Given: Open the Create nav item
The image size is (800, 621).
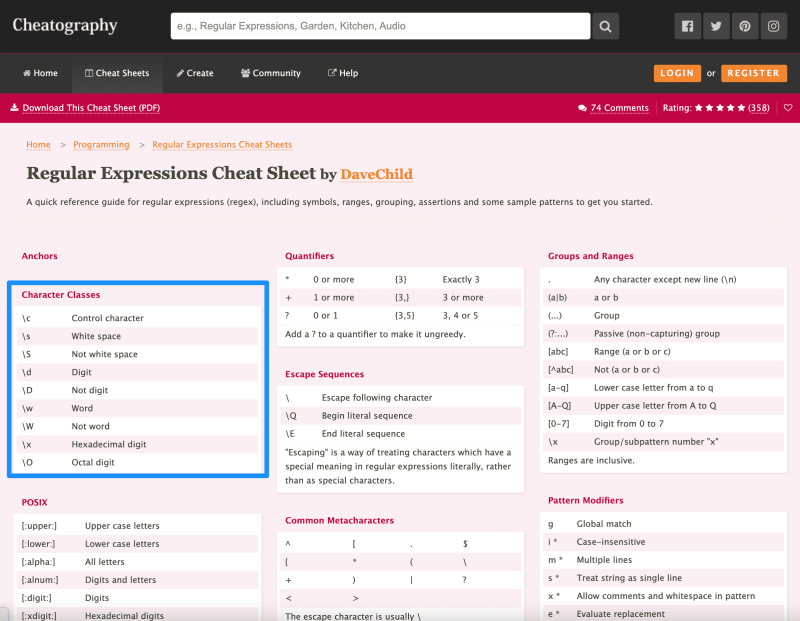Looking at the screenshot, I should pos(195,73).
